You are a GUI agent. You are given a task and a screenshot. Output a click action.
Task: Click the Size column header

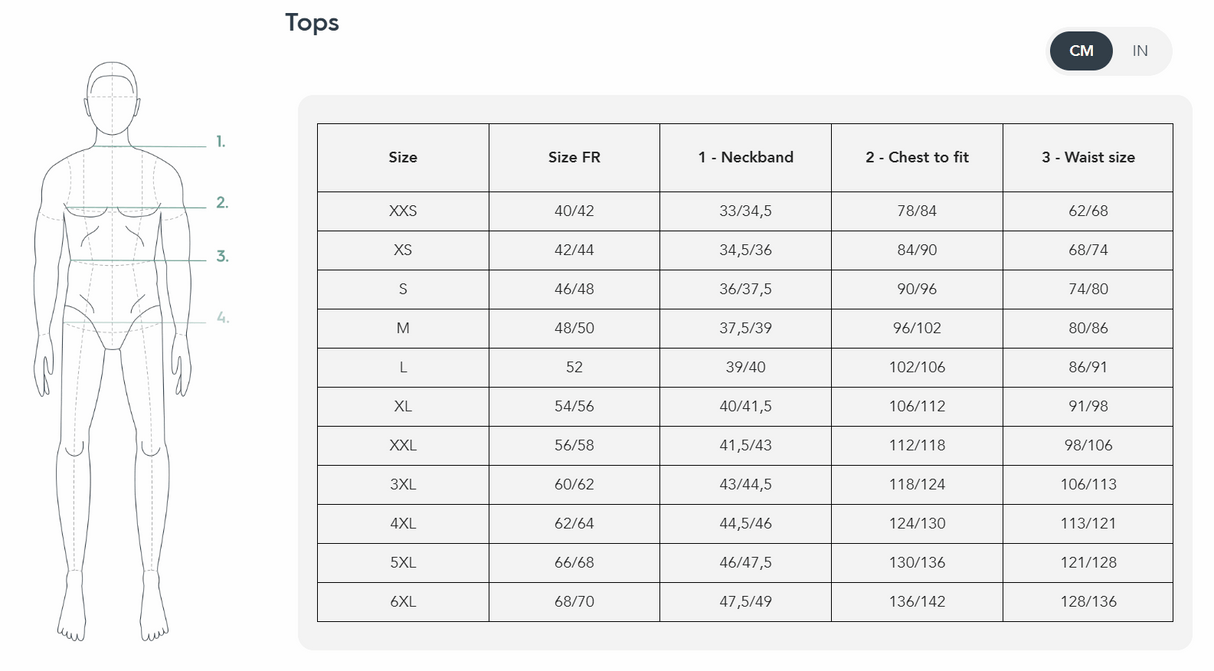(403, 157)
